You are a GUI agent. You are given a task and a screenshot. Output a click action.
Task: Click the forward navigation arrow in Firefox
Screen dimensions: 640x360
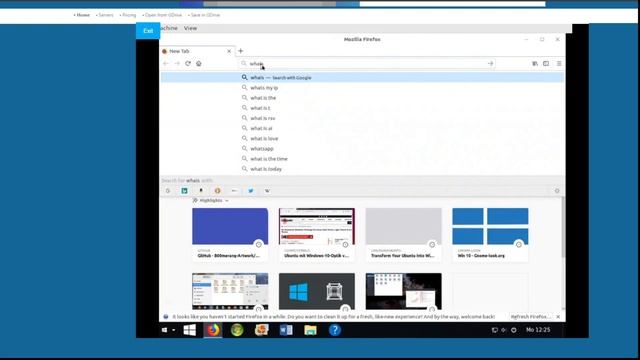(x=177, y=64)
